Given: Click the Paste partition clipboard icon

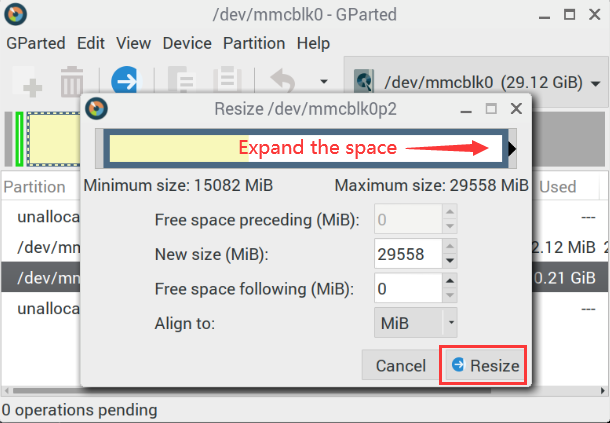Looking at the screenshot, I should pos(228,79).
